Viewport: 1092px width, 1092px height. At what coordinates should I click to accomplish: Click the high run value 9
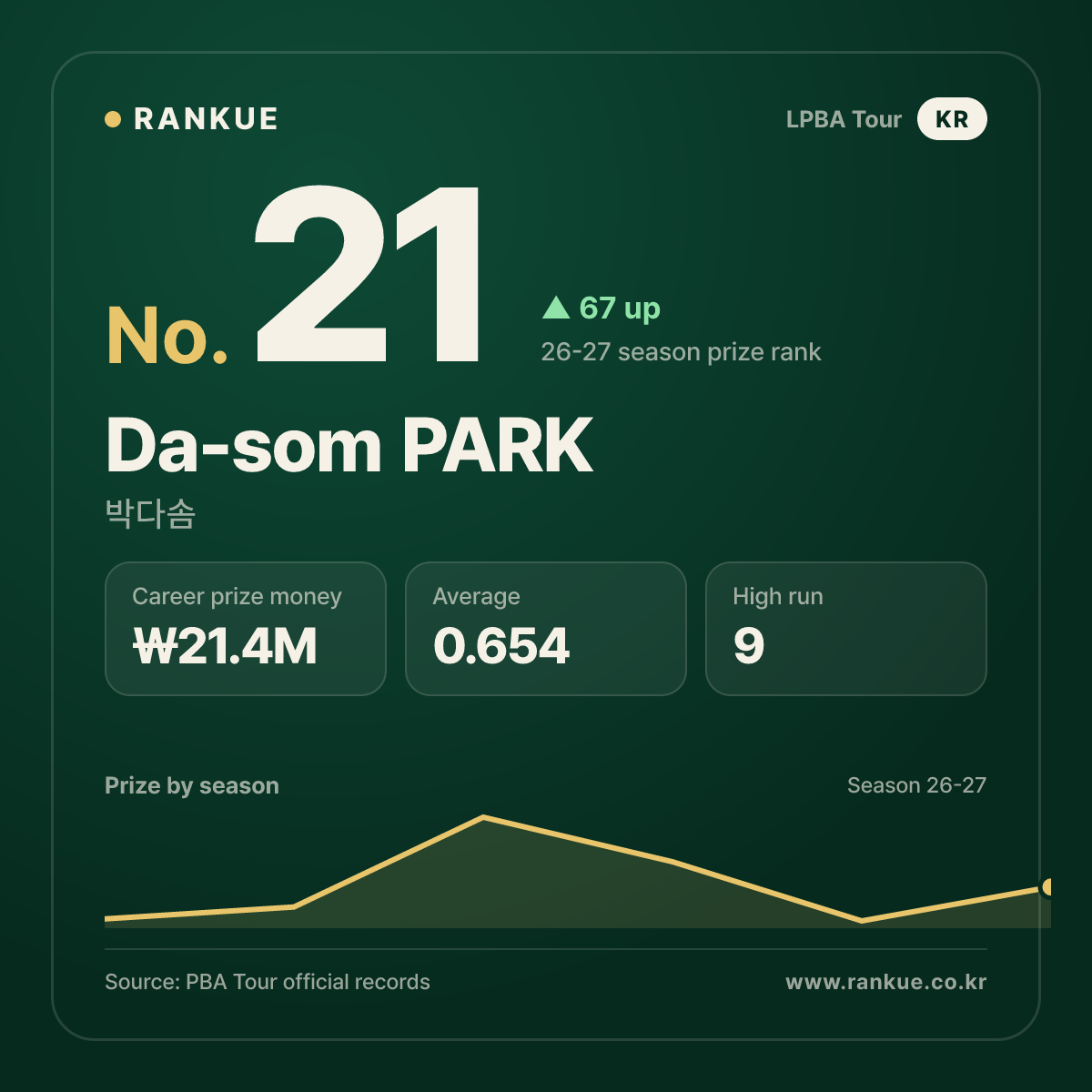749,647
